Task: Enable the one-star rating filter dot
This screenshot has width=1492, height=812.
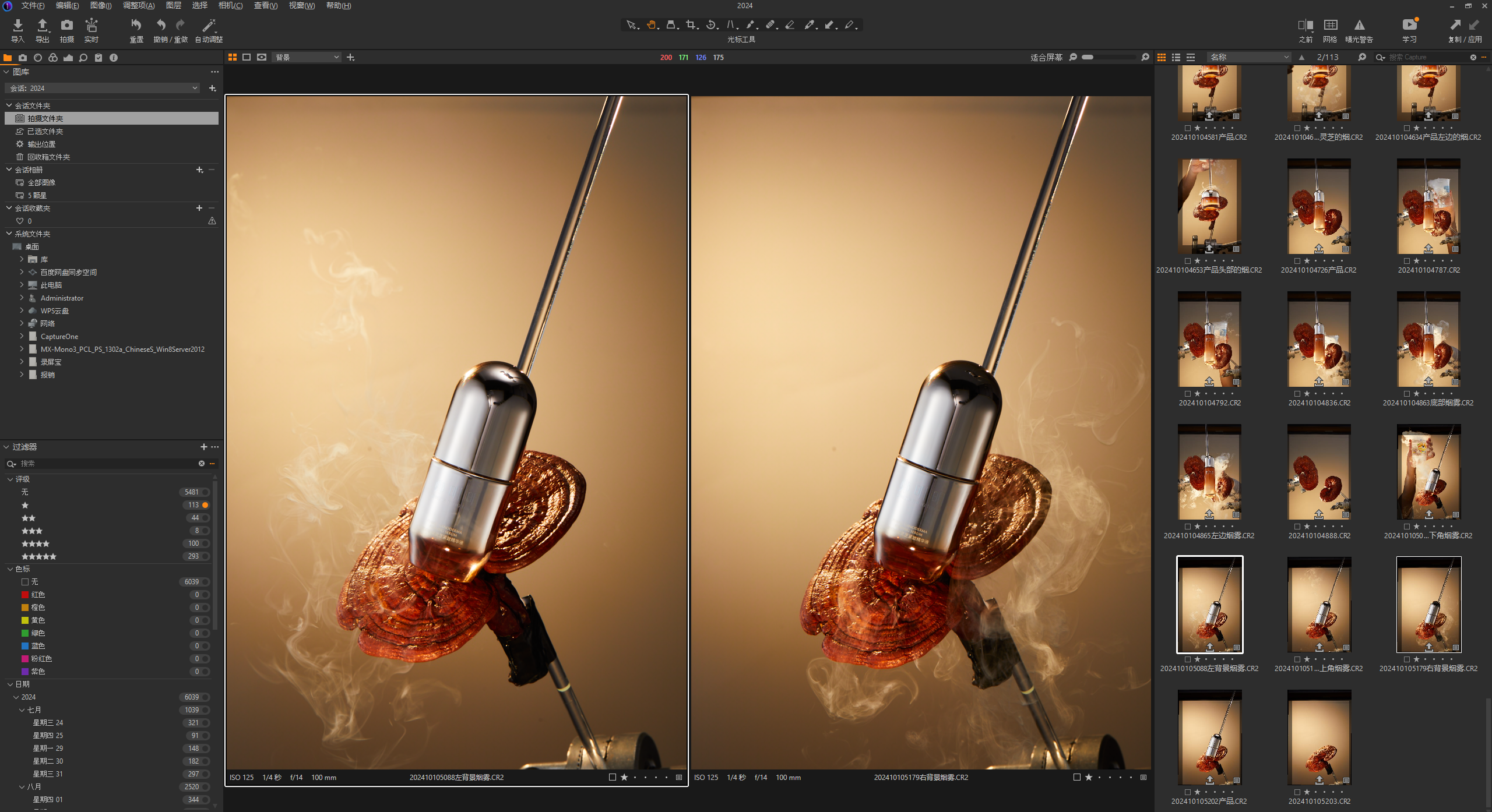Action: click(205, 505)
